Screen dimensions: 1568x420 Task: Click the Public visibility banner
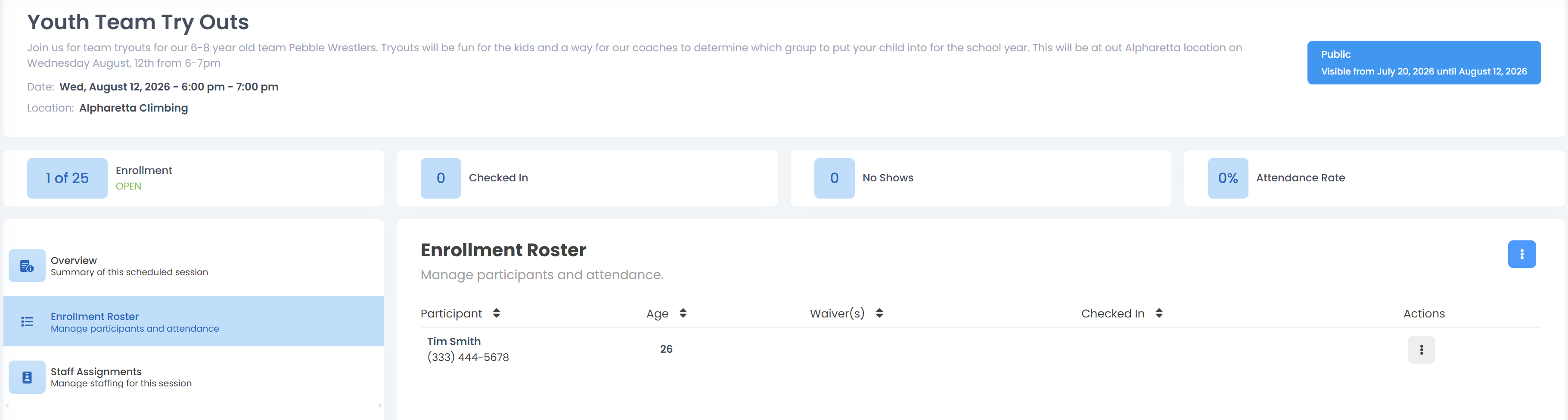(1424, 63)
